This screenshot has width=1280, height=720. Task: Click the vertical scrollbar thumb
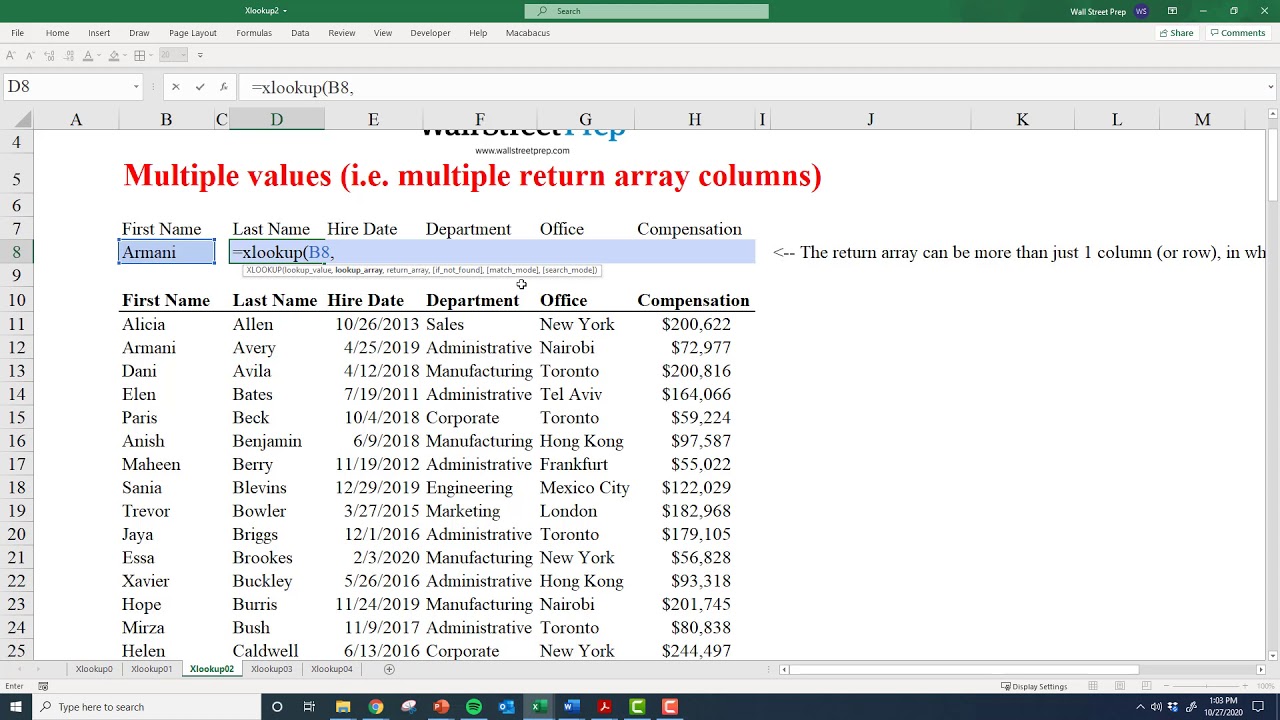(x=1272, y=165)
